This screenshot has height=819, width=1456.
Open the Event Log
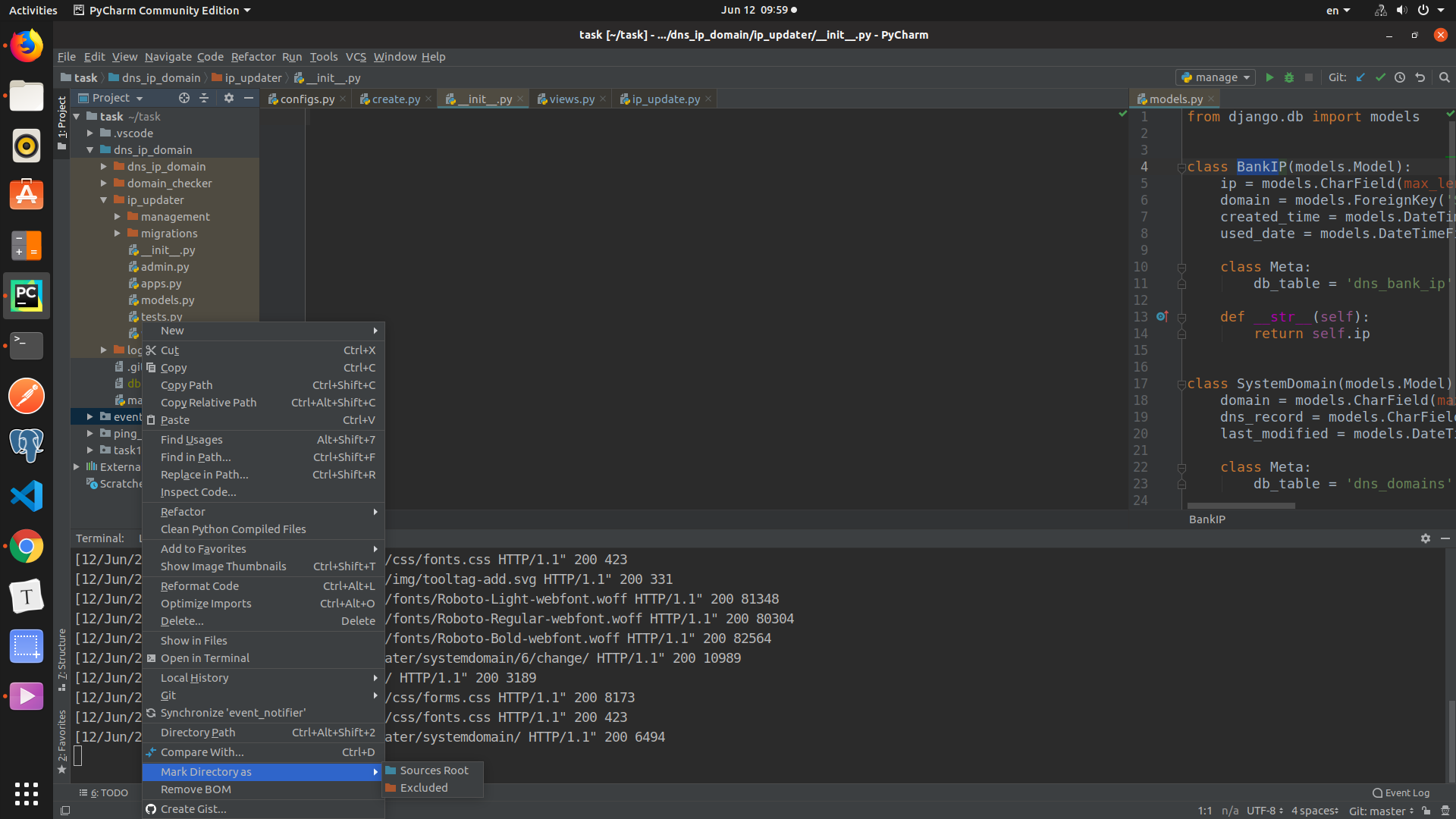click(1401, 793)
